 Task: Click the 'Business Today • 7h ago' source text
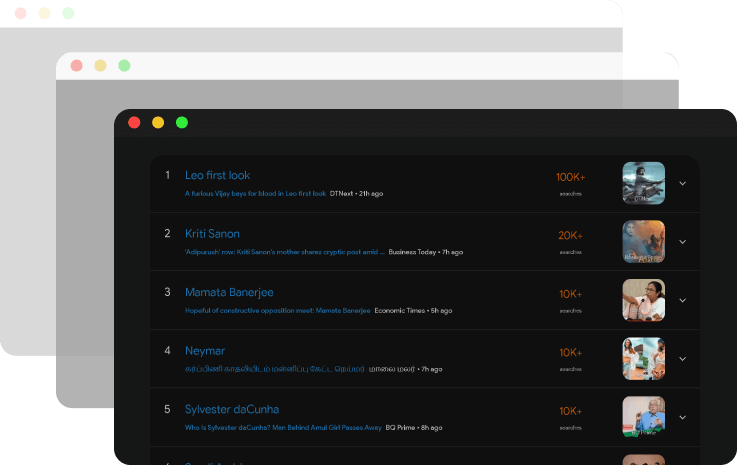coord(426,252)
